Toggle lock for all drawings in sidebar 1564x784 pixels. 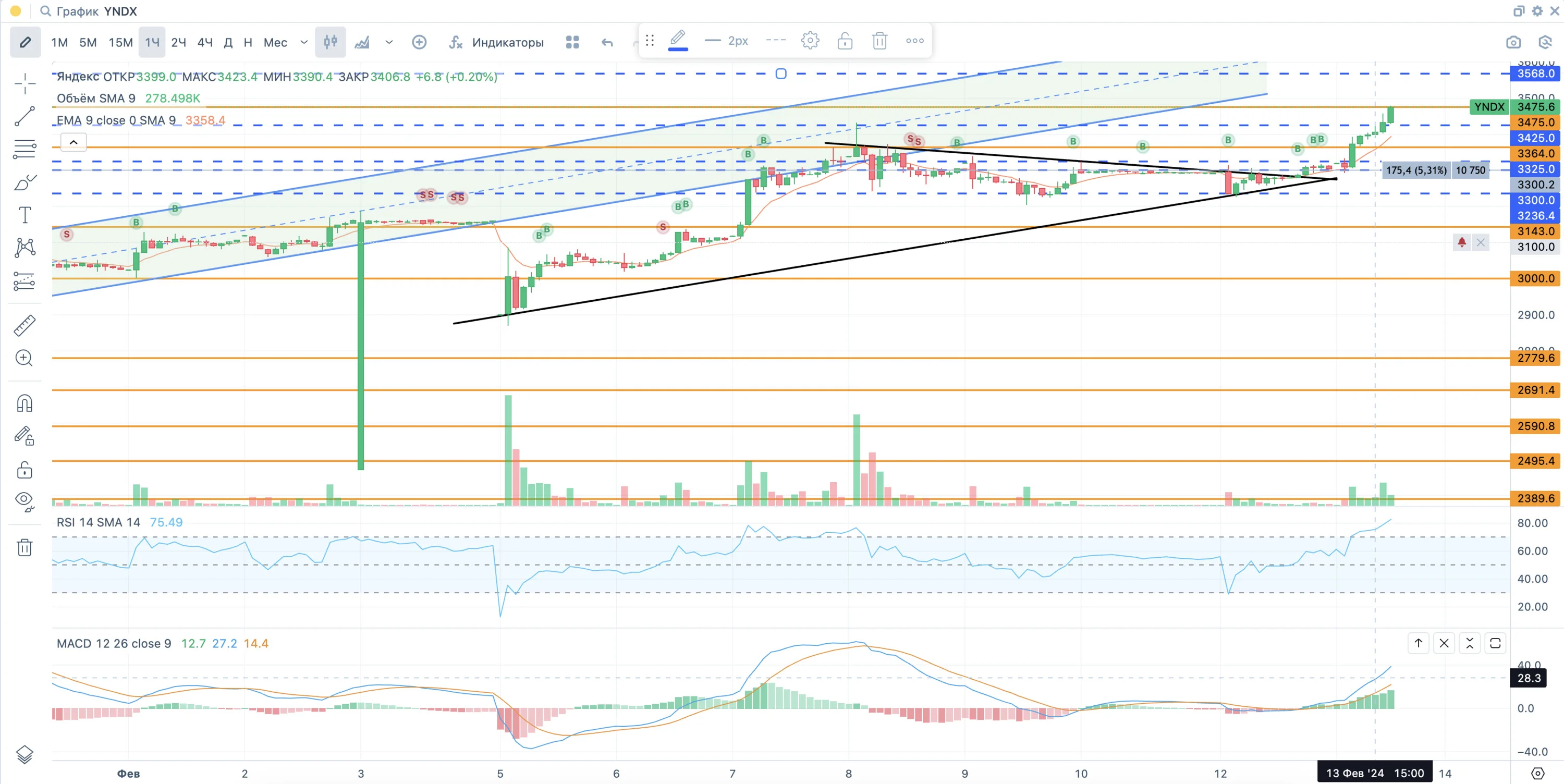point(25,470)
